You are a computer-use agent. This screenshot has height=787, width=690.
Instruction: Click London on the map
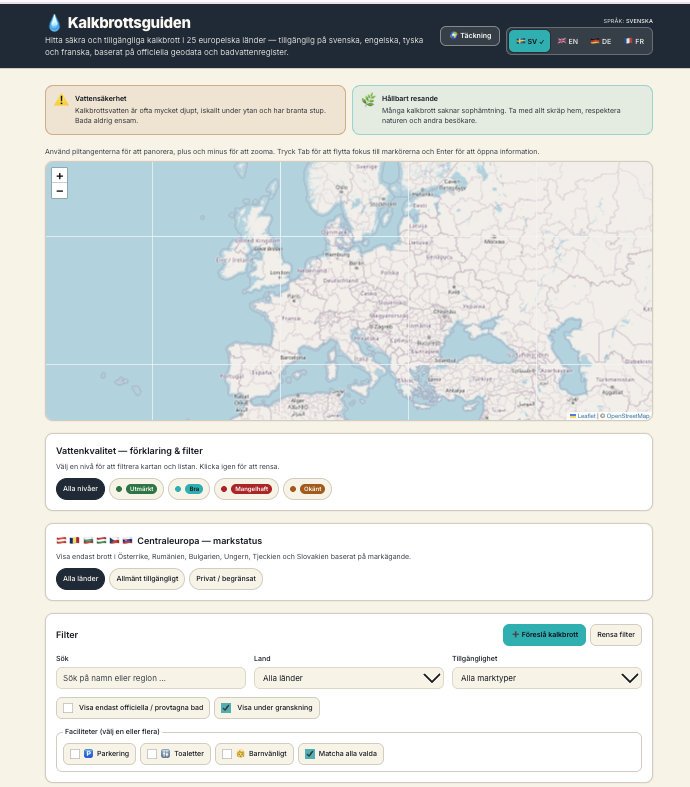[x=280, y=273]
